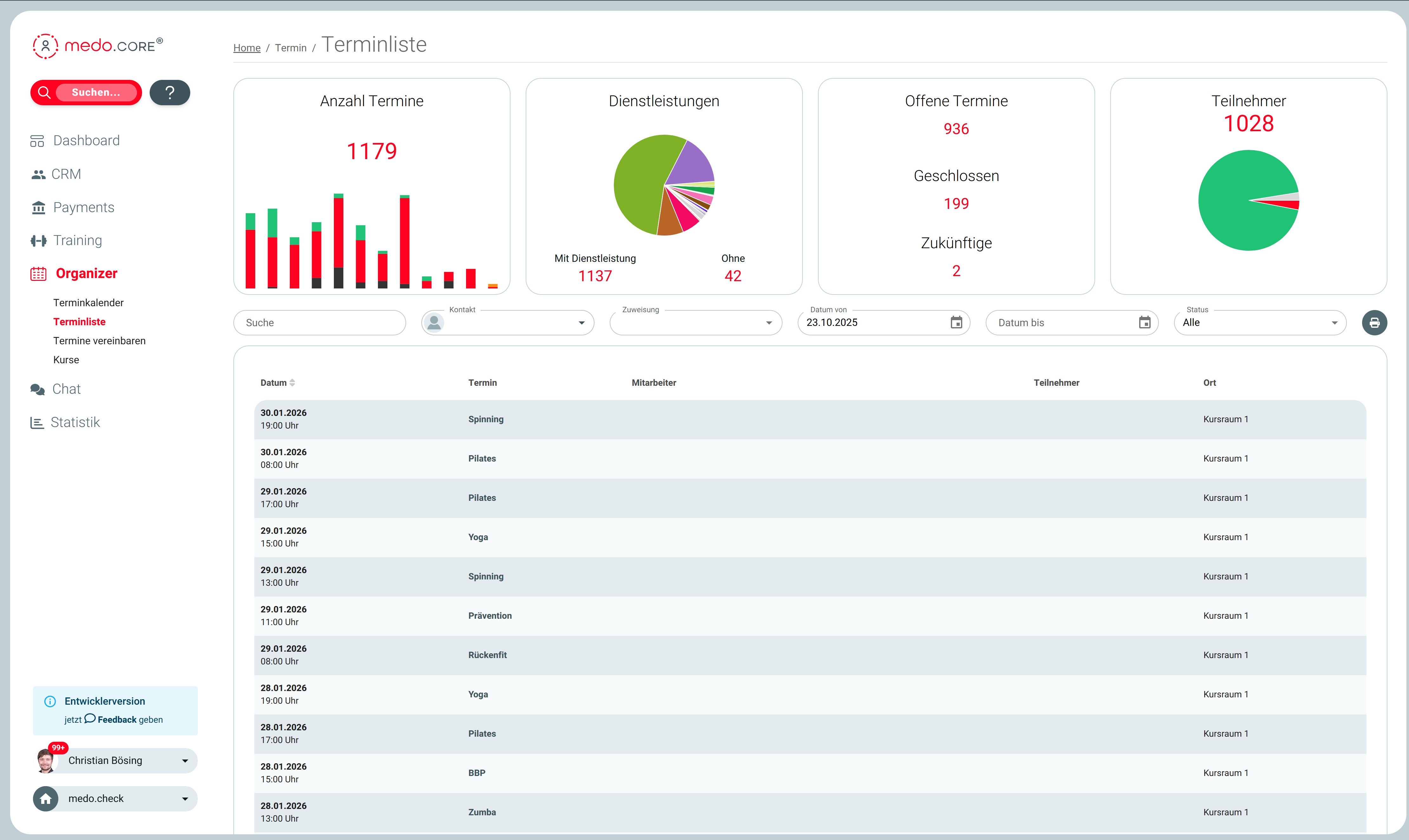The image size is (1409, 840).
Task: Open Termine vereinbaren from the sidebar
Action: [100, 341]
